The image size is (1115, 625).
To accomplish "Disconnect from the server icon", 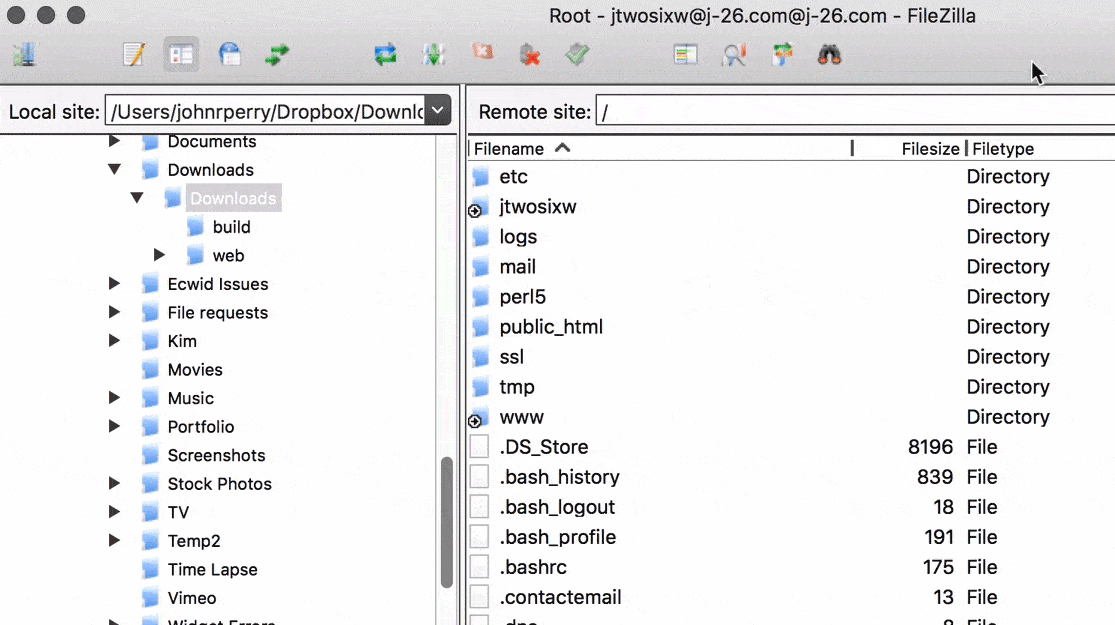I will pos(530,54).
